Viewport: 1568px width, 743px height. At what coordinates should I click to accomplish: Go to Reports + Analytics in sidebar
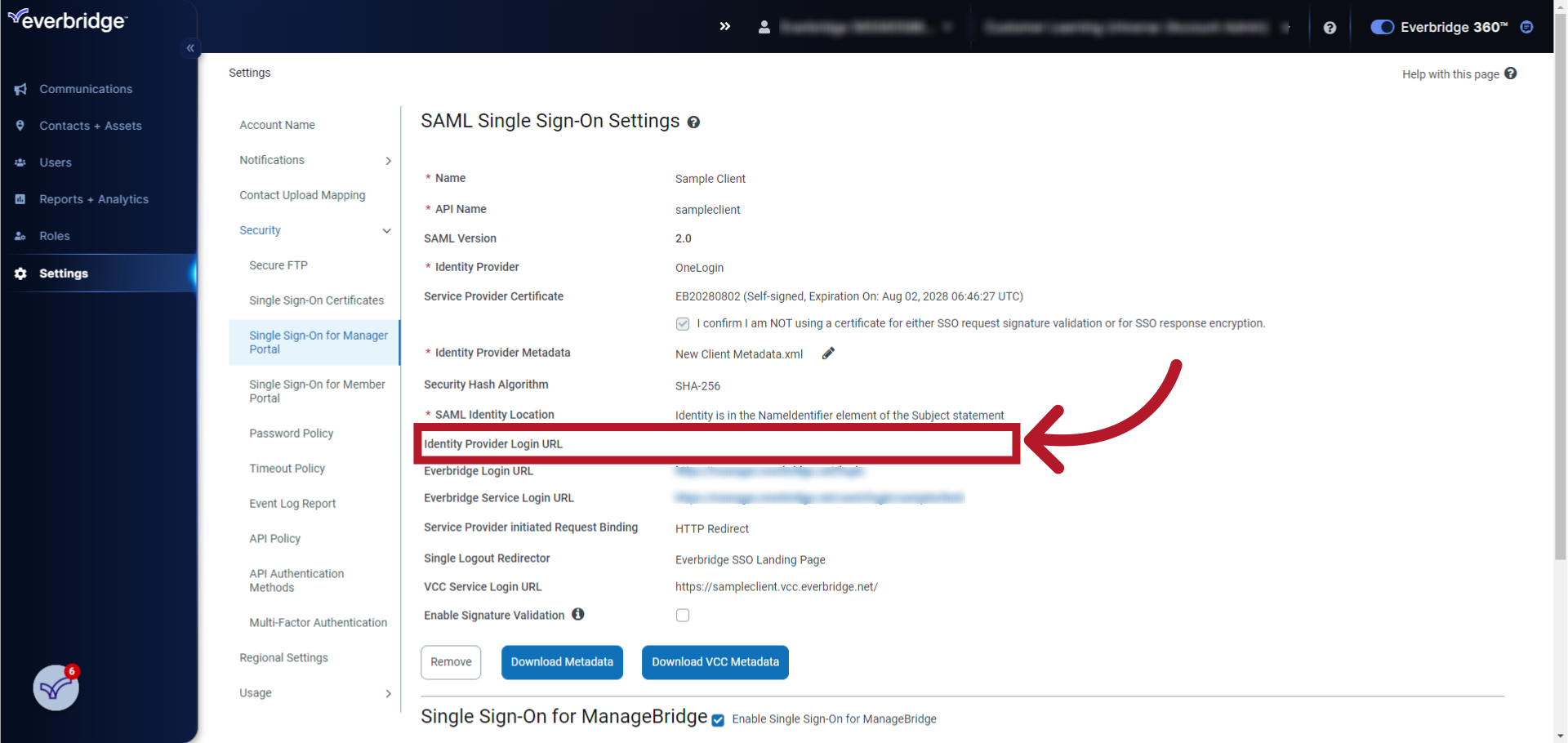94,199
